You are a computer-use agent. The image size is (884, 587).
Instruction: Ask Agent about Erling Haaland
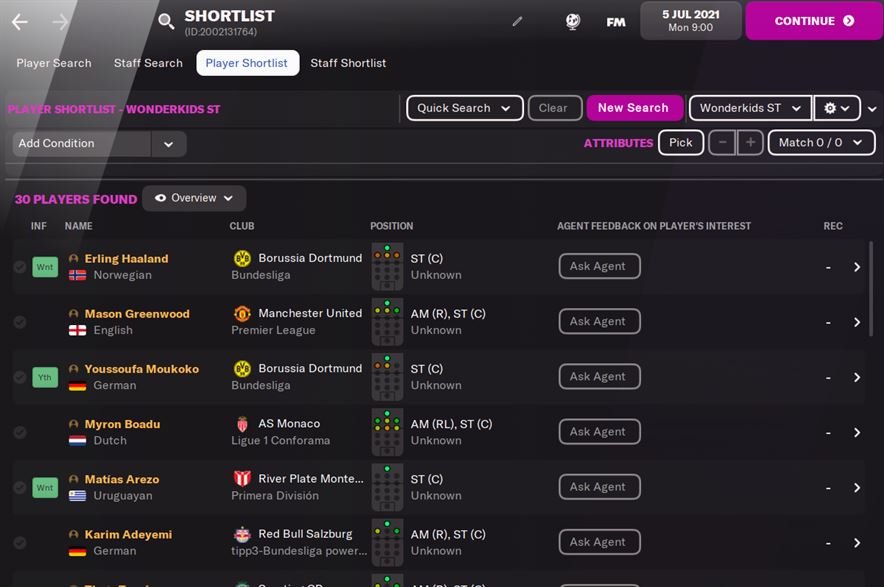click(599, 266)
